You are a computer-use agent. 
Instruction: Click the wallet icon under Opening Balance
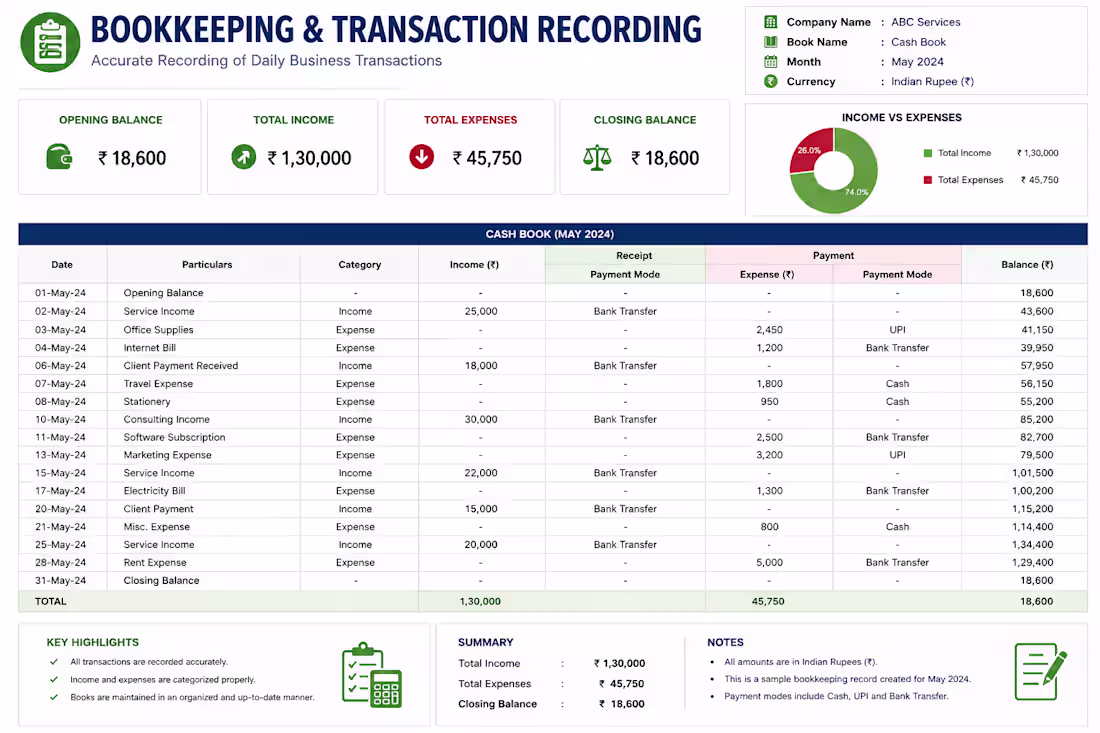[59, 156]
